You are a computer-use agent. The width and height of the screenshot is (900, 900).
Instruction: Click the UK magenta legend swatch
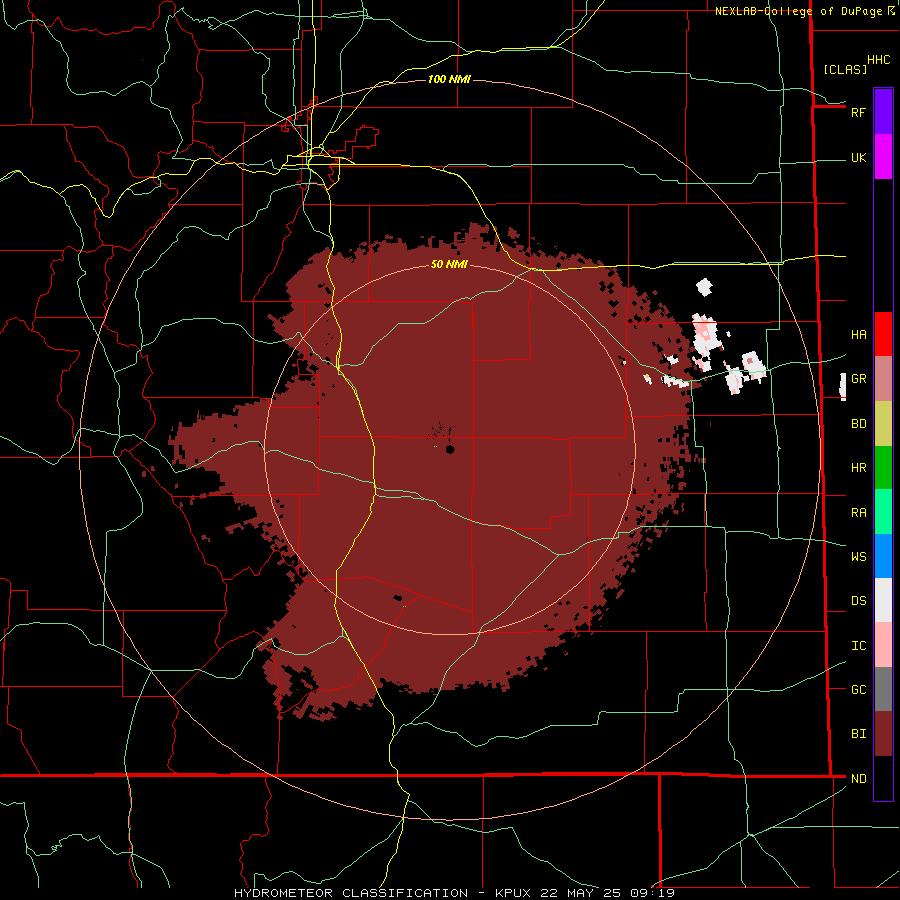tap(883, 157)
